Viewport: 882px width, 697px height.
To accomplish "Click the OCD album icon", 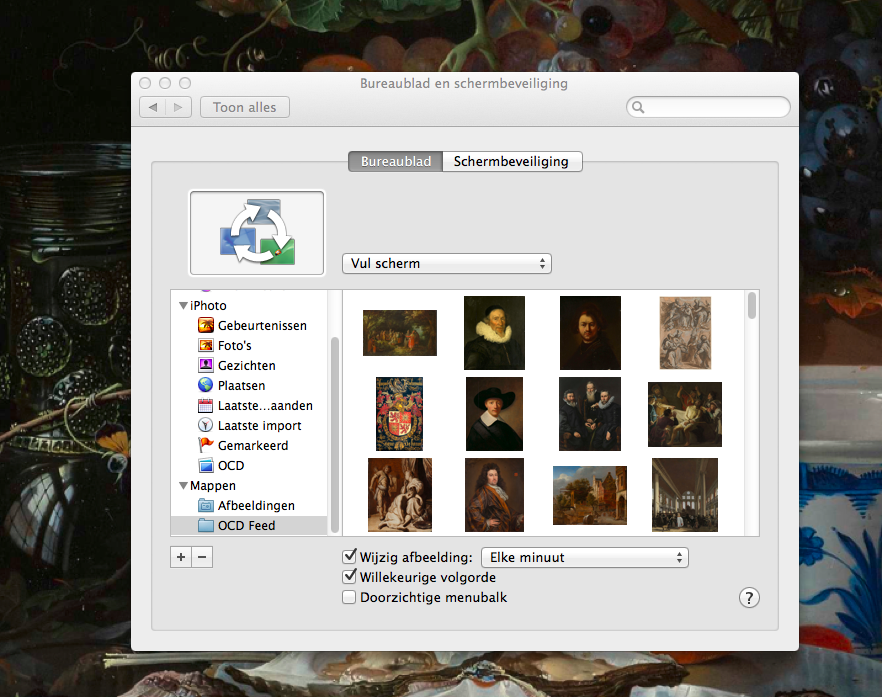I will coord(206,465).
